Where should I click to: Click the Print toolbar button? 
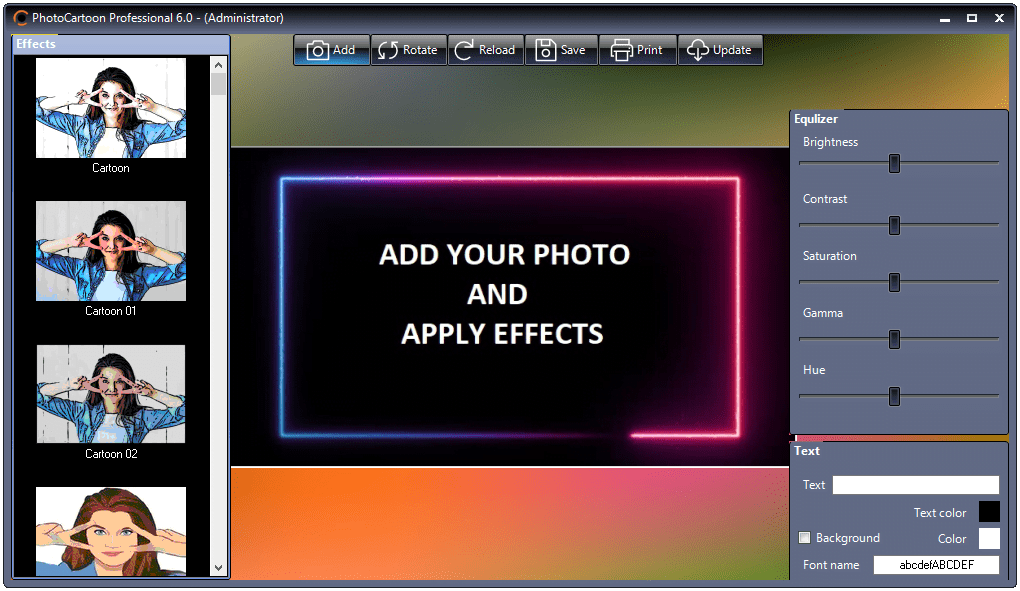[x=638, y=50]
